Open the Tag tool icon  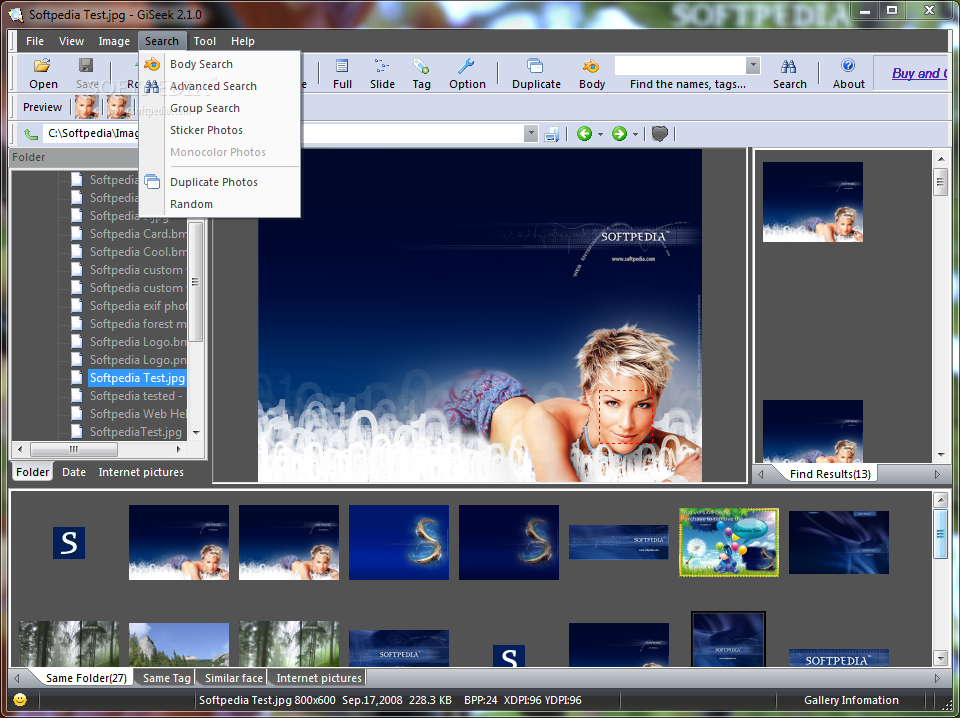coord(421,65)
